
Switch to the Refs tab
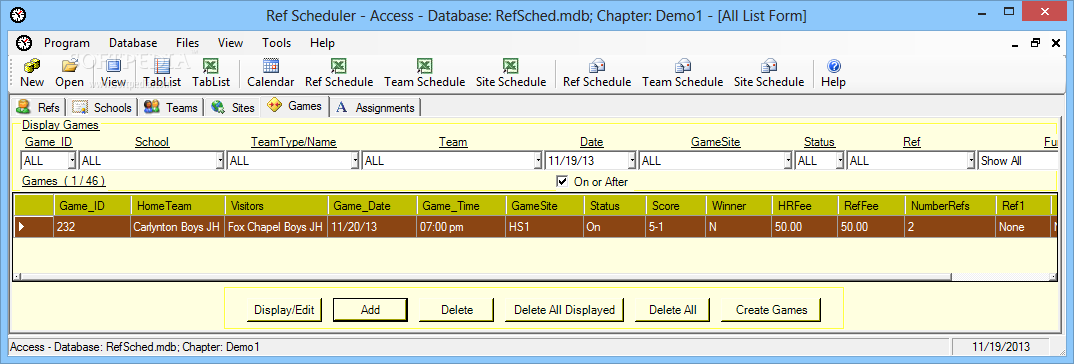pyautogui.click(x=39, y=107)
